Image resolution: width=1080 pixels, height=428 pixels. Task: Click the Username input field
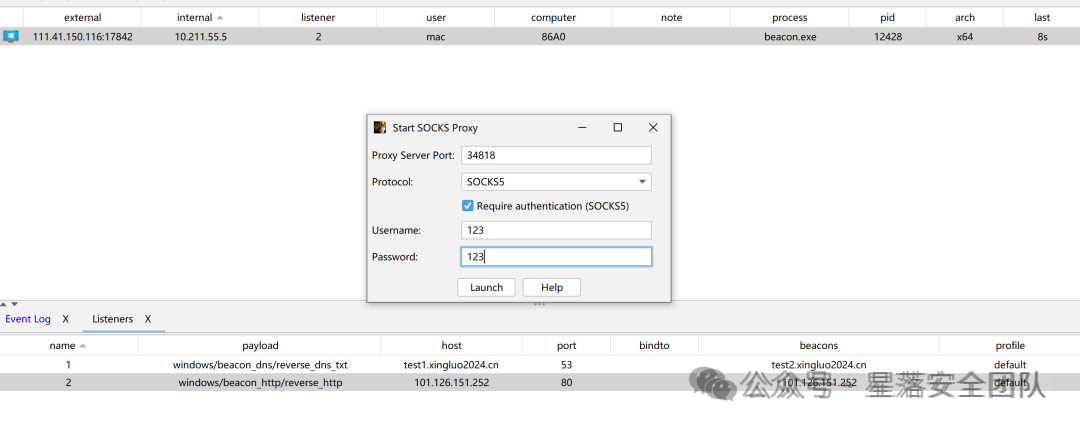coord(556,230)
